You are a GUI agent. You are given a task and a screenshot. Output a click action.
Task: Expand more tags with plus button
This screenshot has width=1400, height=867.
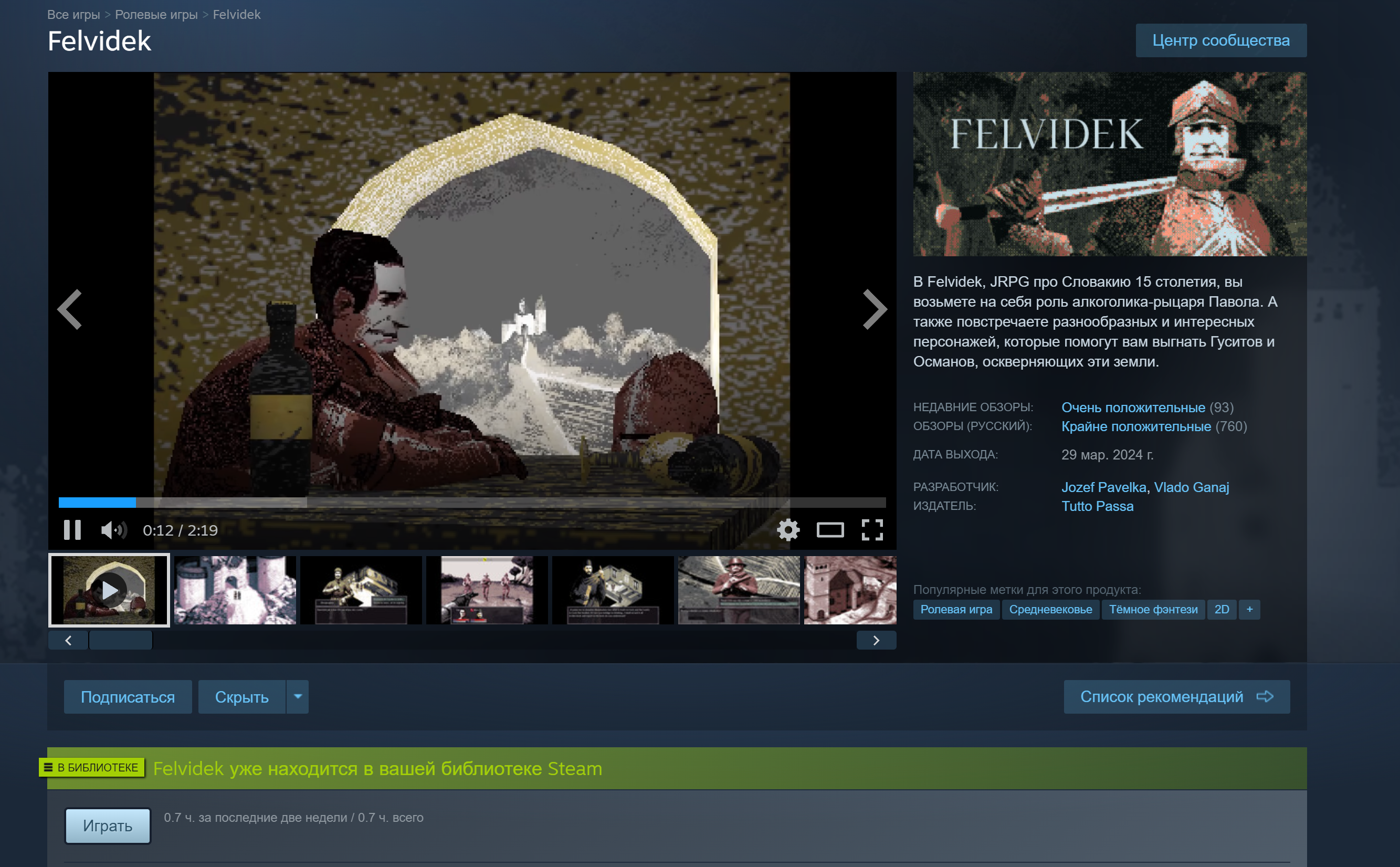tap(1250, 609)
